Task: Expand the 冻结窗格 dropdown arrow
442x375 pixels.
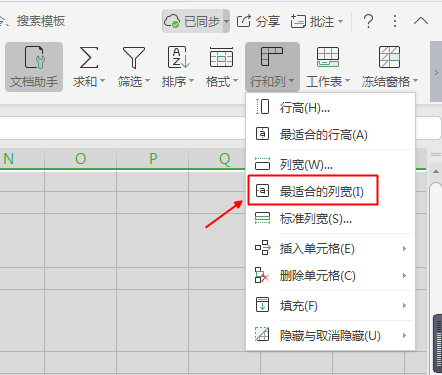Action: click(415, 81)
